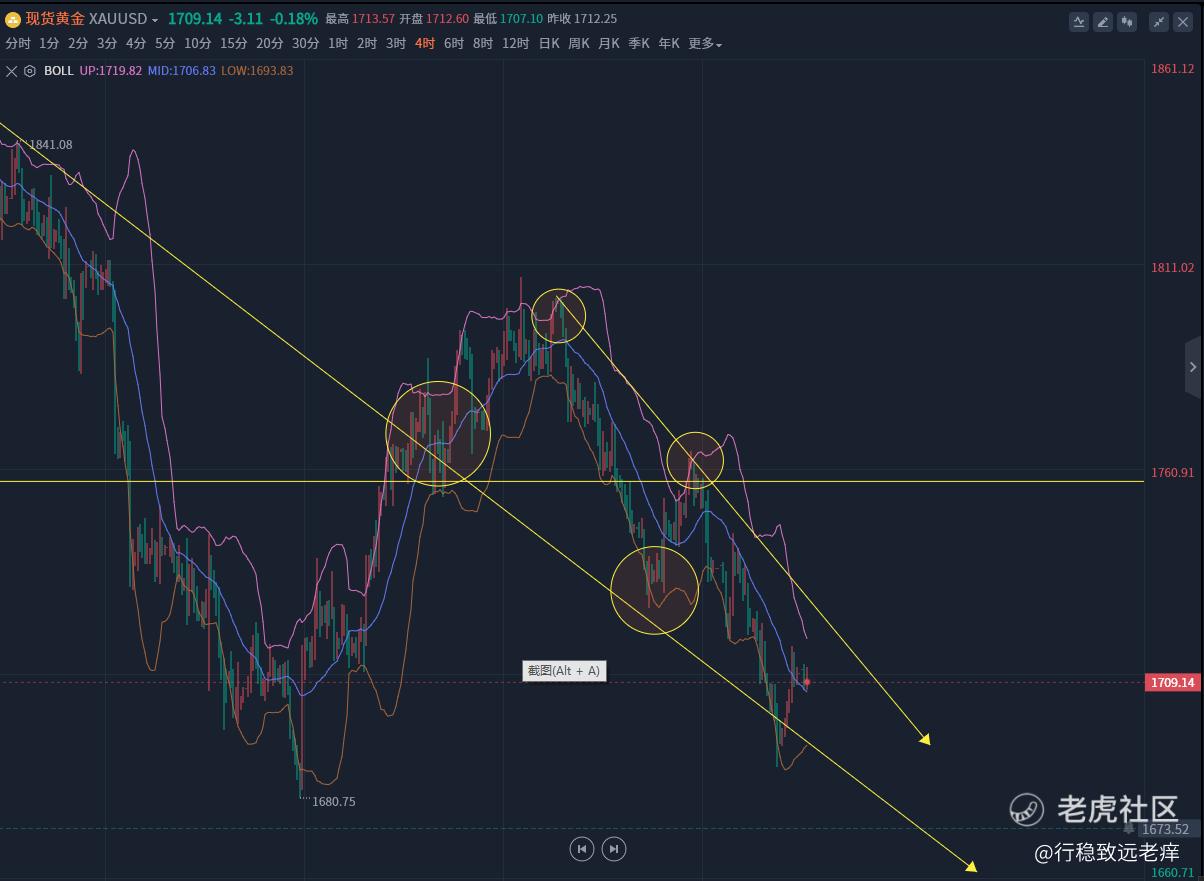This screenshot has width=1204, height=881.
Task: Switch to 3时 timeframe
Action: (x=396, y=44)
